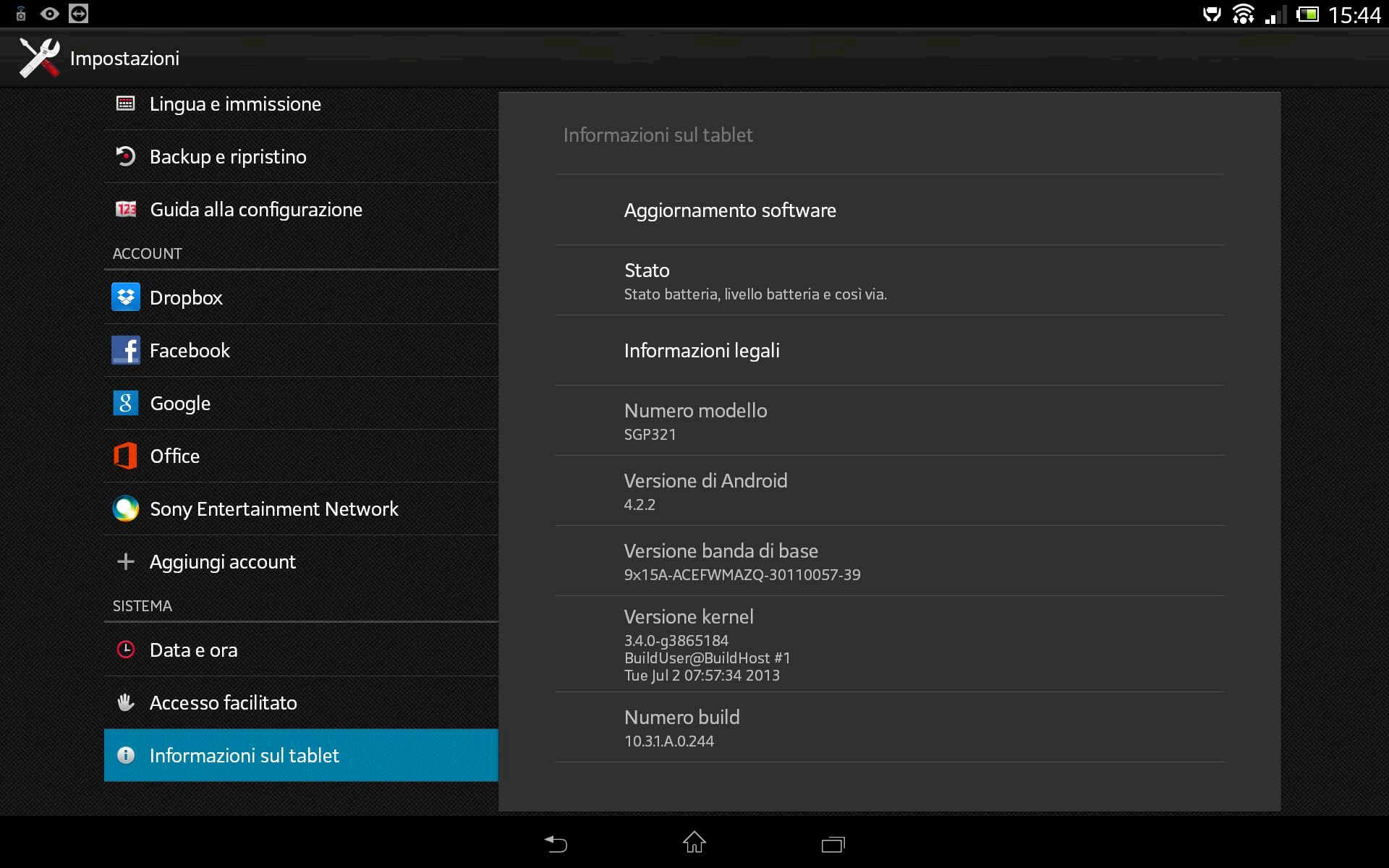This screenshot has width=1389, height=868.
Task: Tap Backup e ripristino restore icon
Action: 126,156
